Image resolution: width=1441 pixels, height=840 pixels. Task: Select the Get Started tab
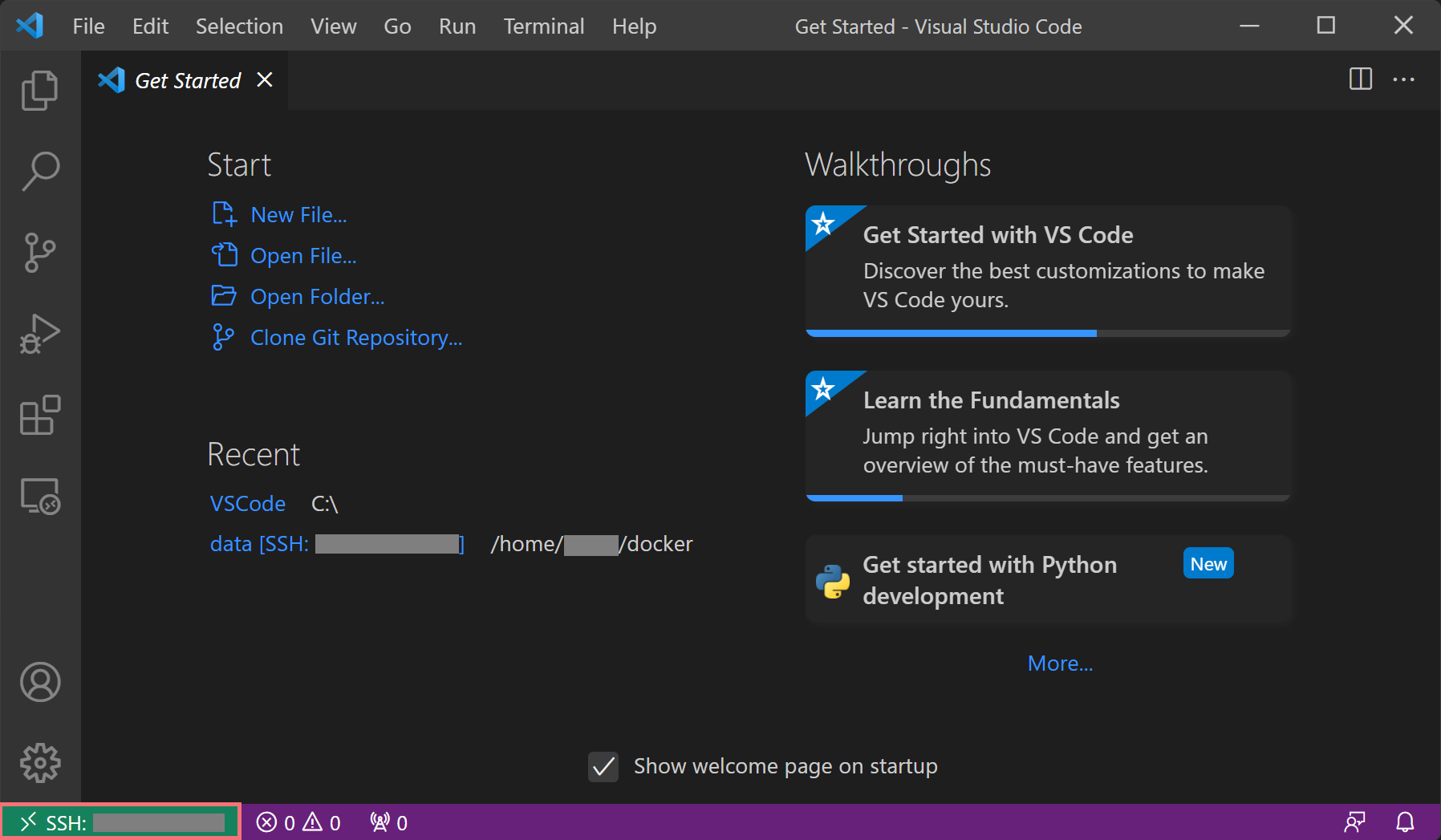pyautogui.click(x=185, y=80)
